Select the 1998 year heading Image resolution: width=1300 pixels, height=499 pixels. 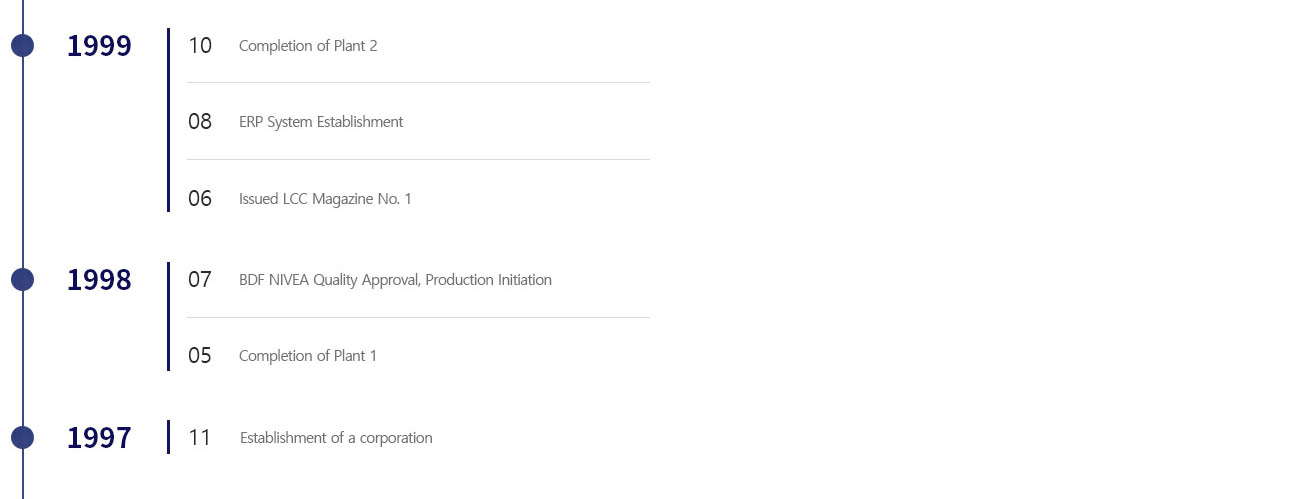point(99,280)
